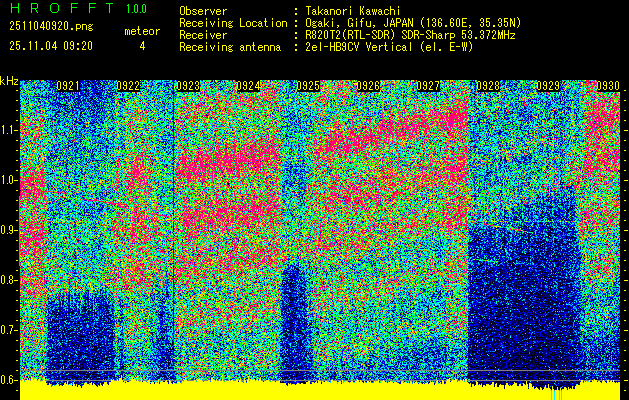Click the HROFFT program title
The height and width of the screenshot is (400, 629).
point(61,8)
